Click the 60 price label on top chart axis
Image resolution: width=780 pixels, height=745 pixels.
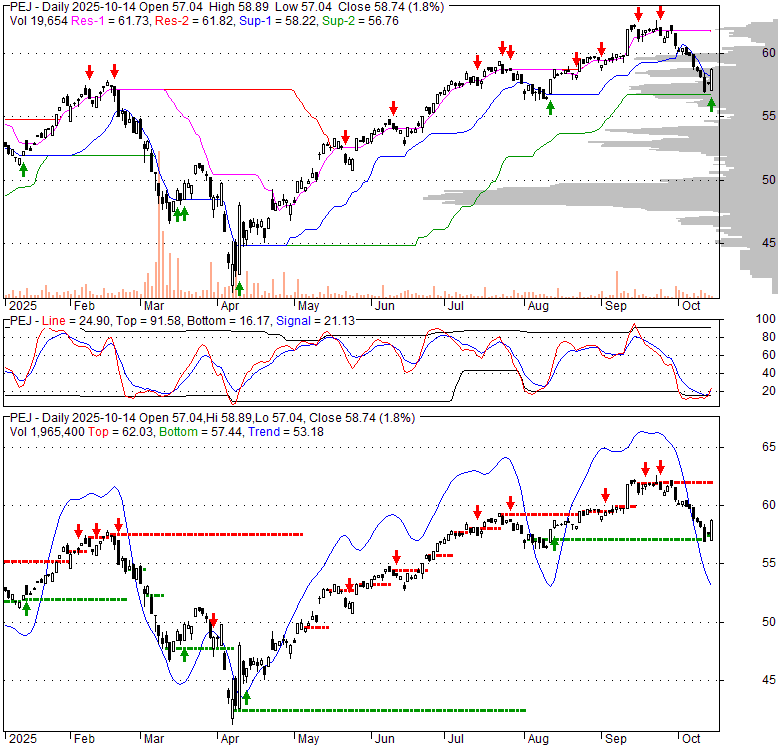tap(769, 53)
